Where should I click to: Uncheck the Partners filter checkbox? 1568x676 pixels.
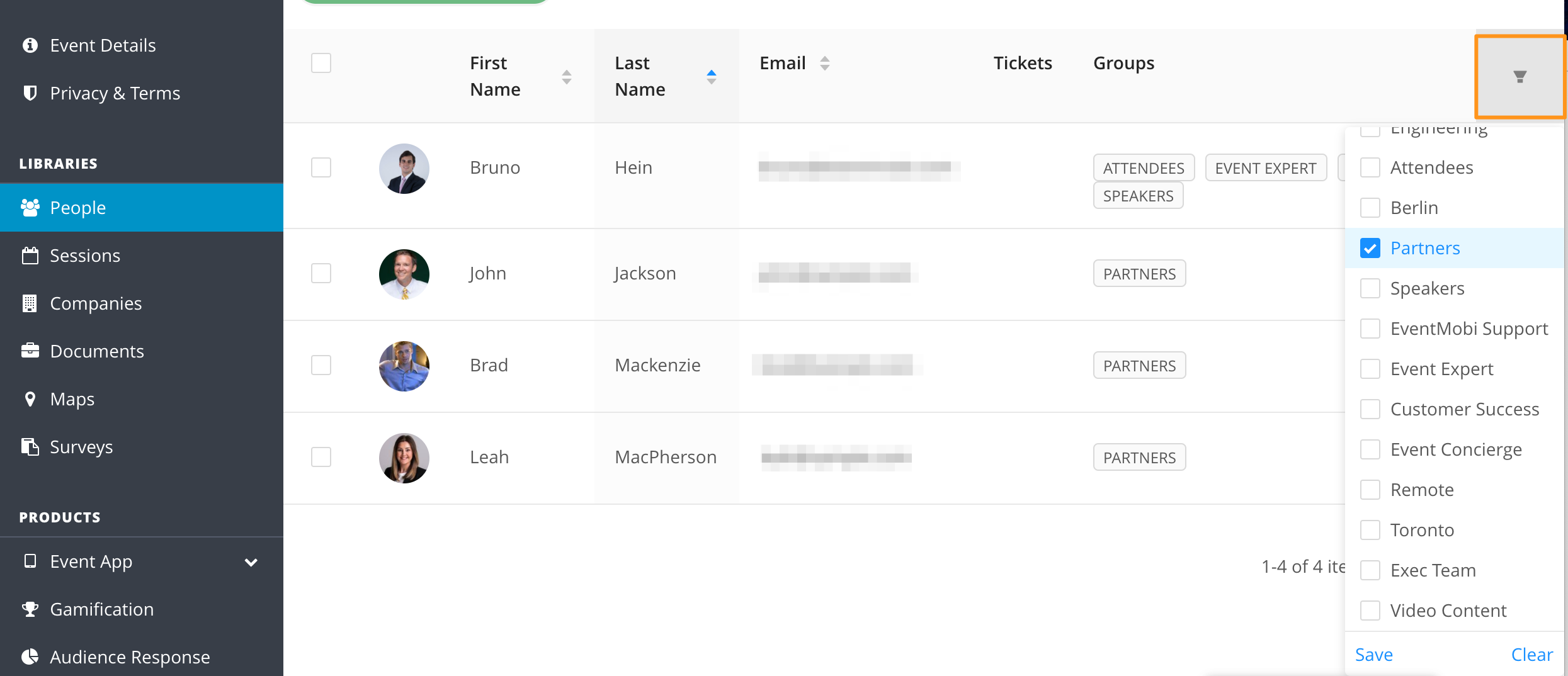[1370, 248]
